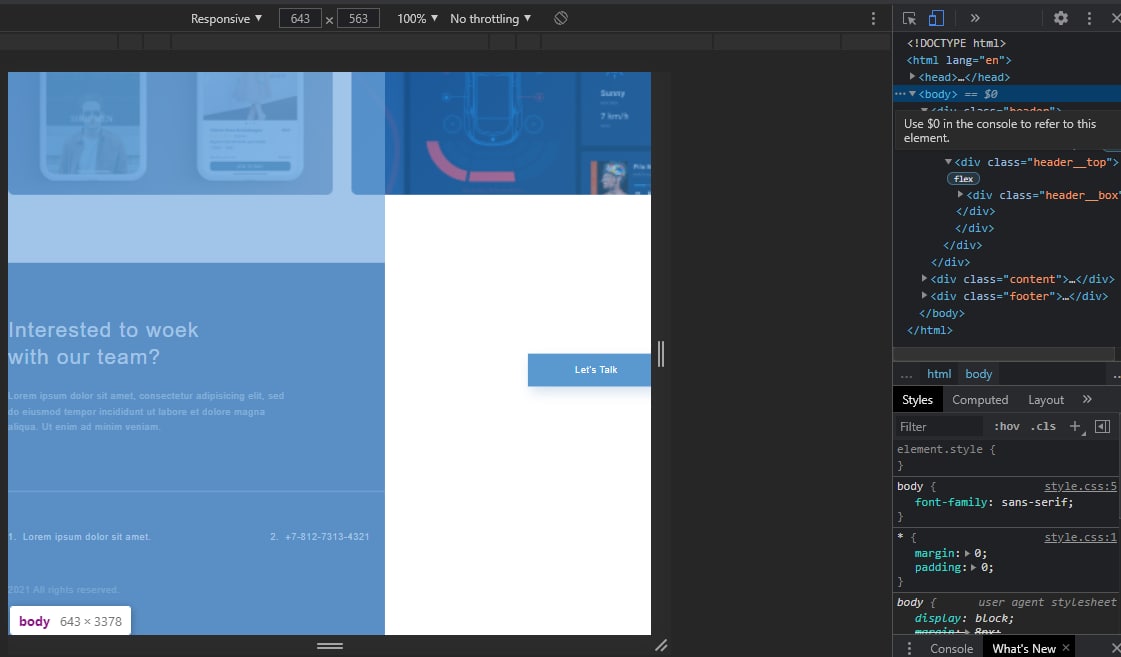Activate the inspect element picker icon
This screenshot has height=657, width=1121.
pos(909,19)
